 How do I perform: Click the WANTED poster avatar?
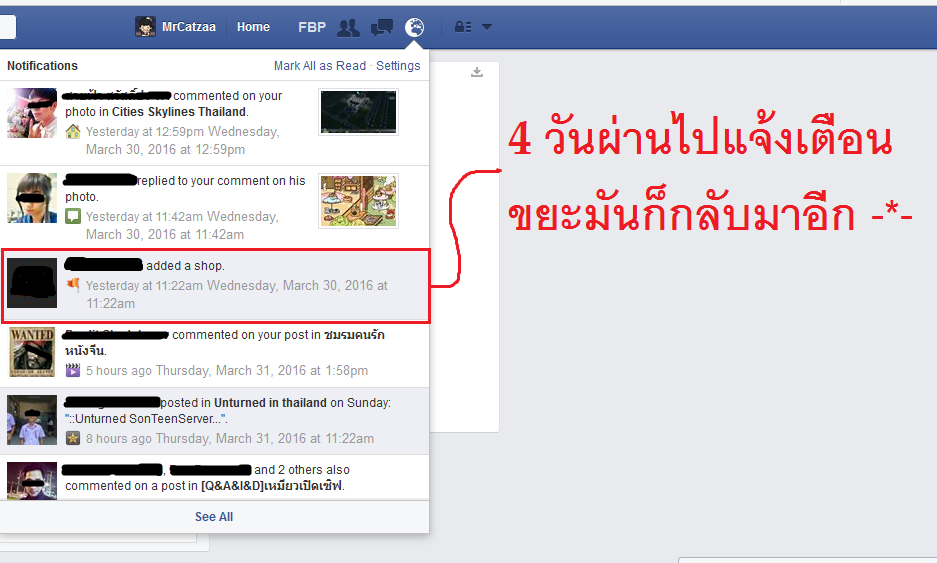[32, 351]
